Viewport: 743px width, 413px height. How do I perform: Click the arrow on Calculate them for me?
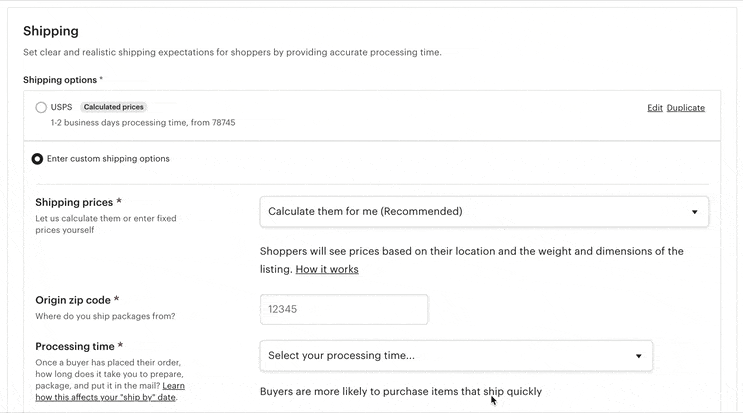coord(694,212)
